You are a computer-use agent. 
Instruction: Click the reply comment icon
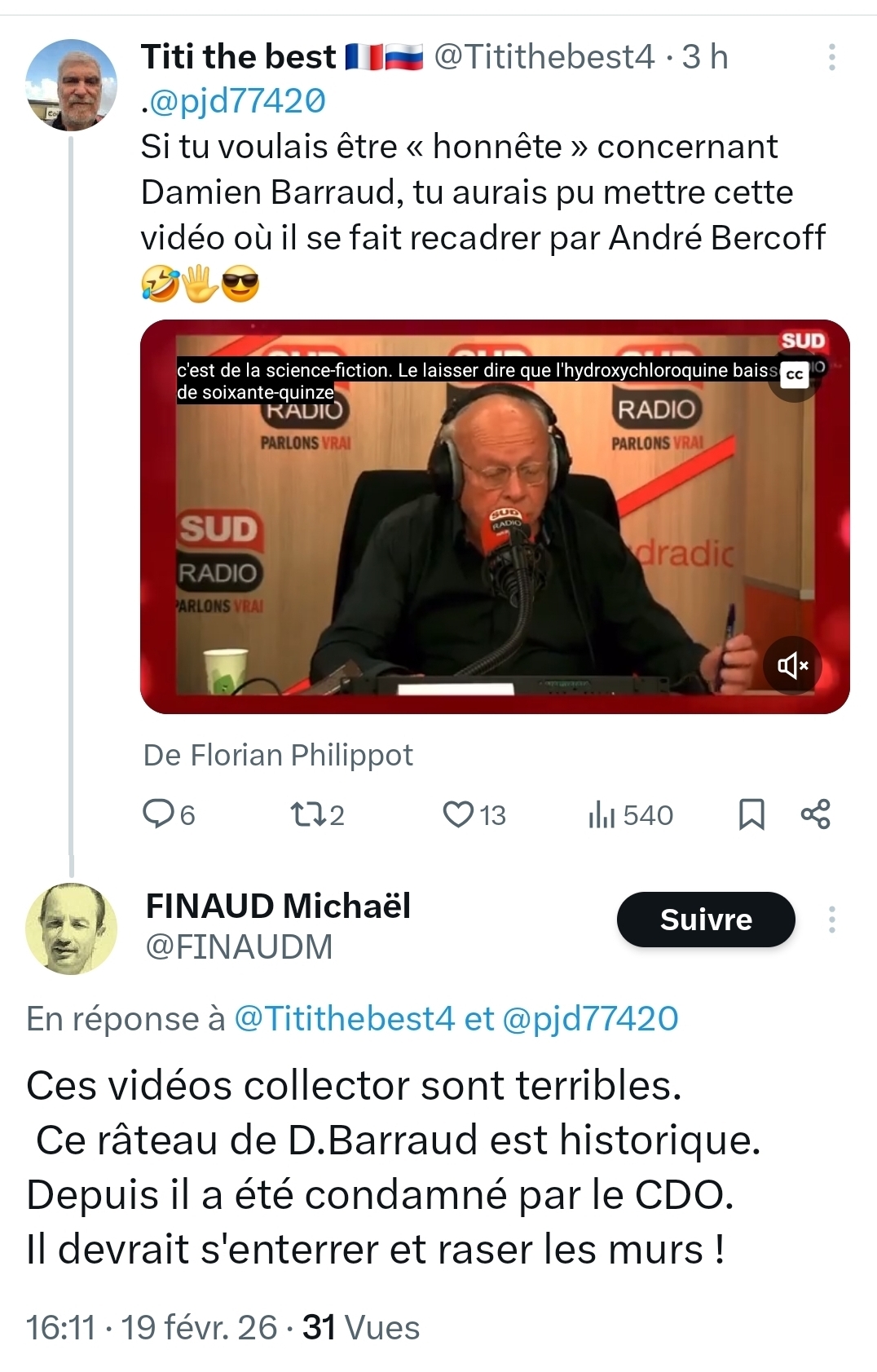click(x=158, y=814)
